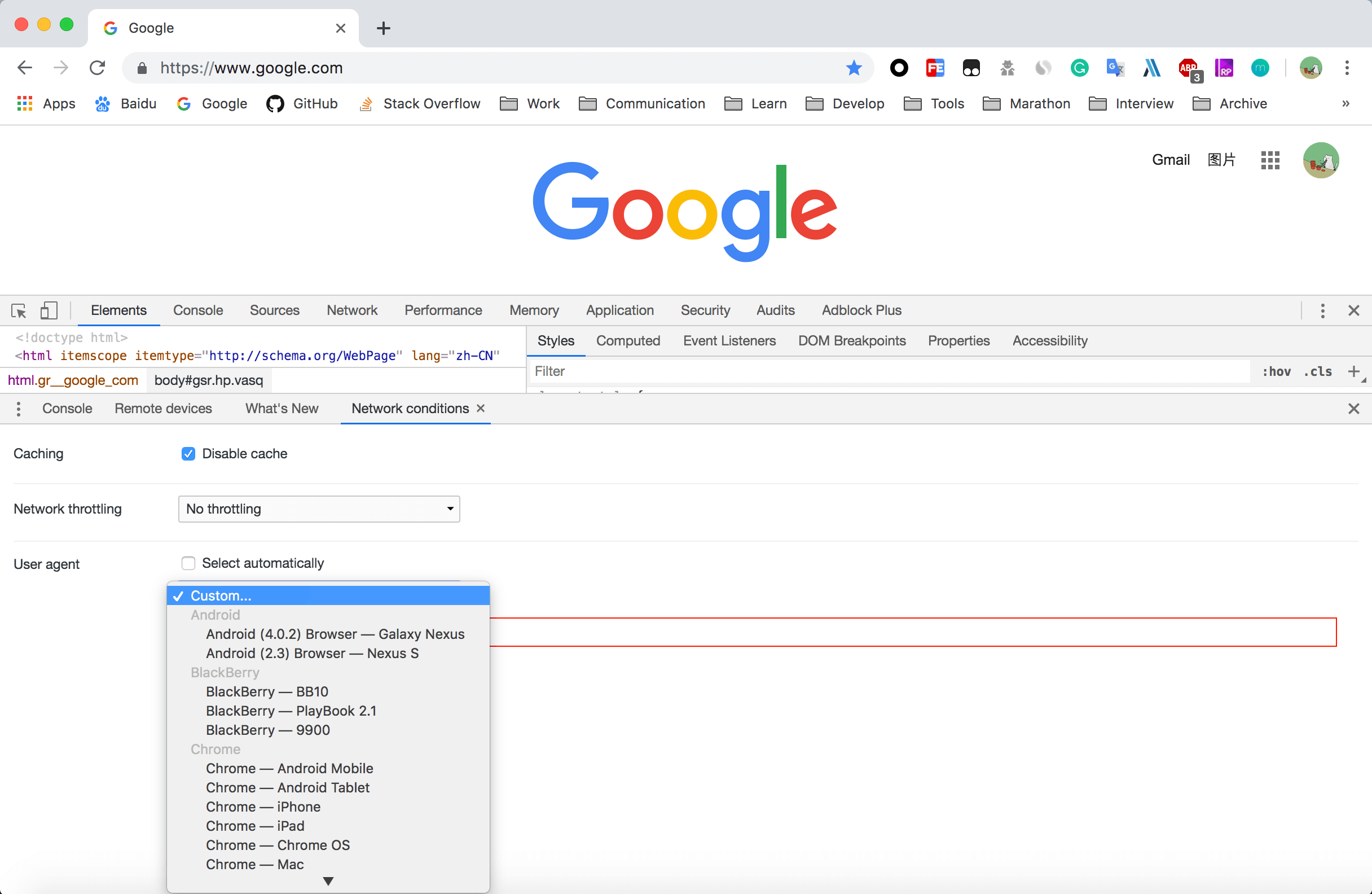This screenshot has width=1372, height=894.
Task: Click the bookmark star in address bar
Action: (853, 68)
